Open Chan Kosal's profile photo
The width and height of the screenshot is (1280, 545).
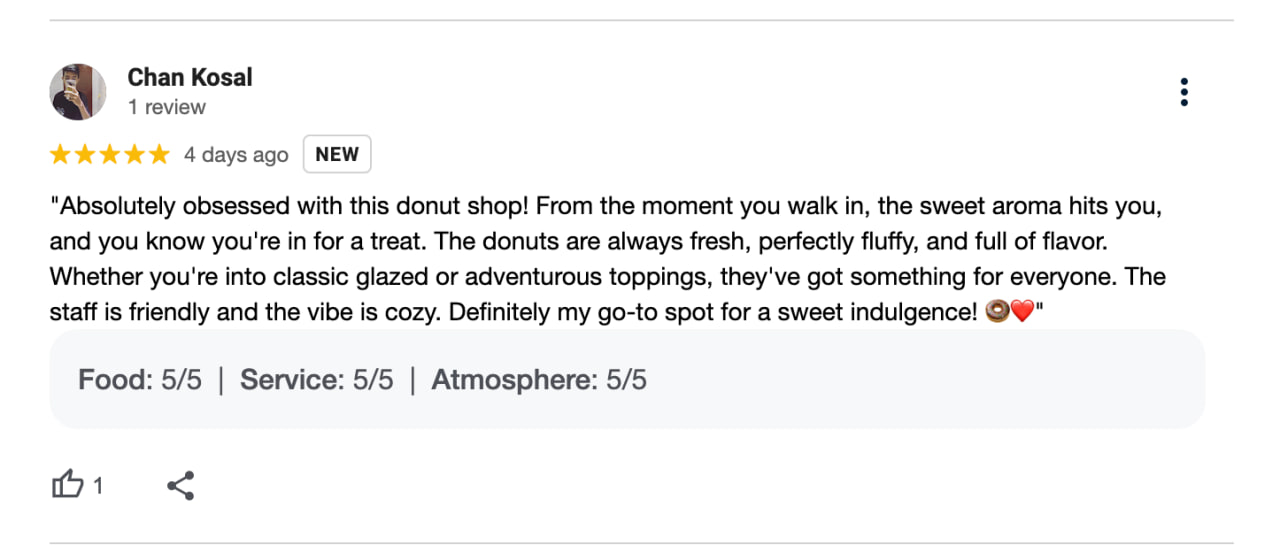point(78,92)
